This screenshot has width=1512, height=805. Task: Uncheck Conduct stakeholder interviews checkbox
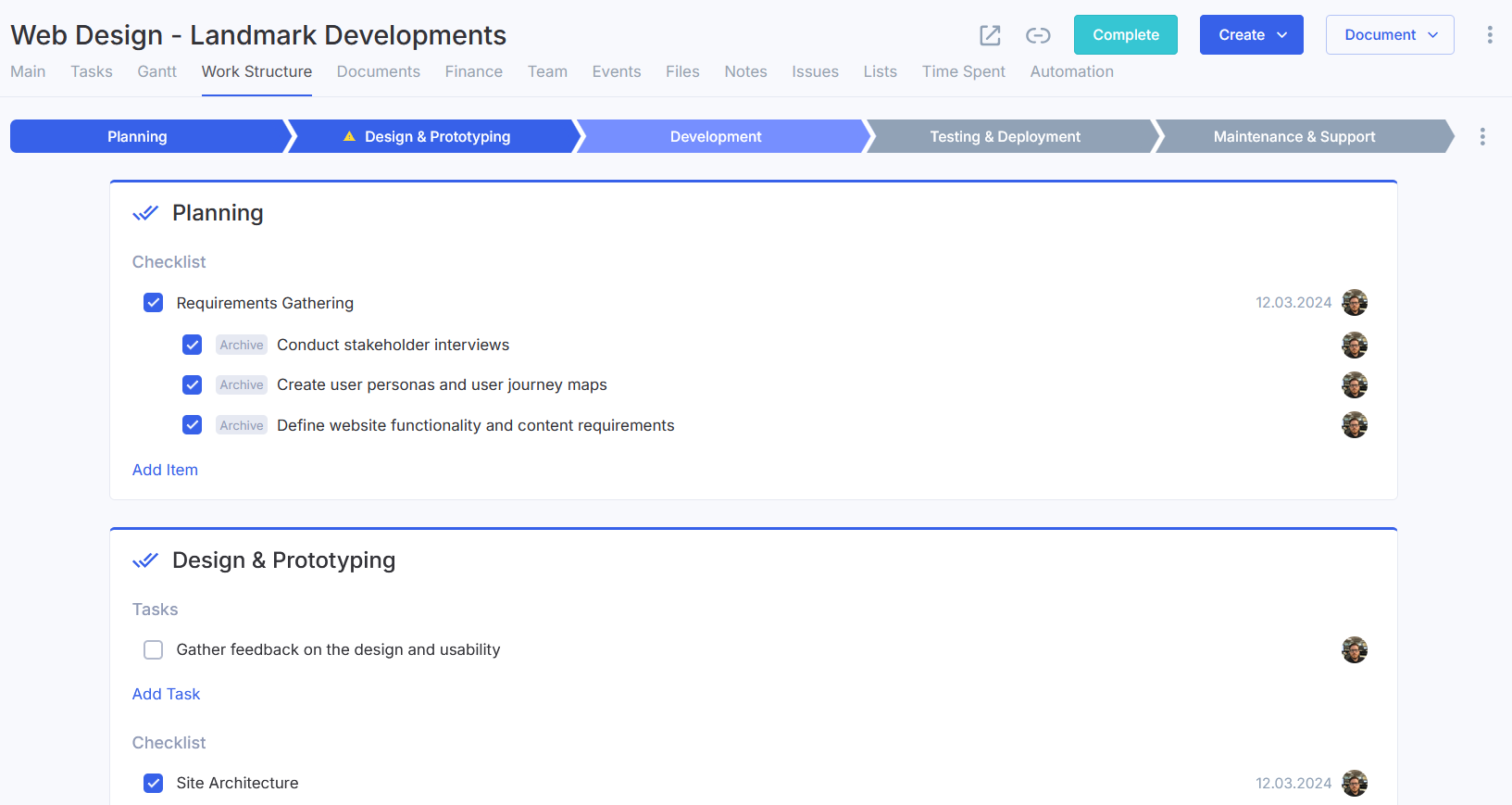point(193,346)
